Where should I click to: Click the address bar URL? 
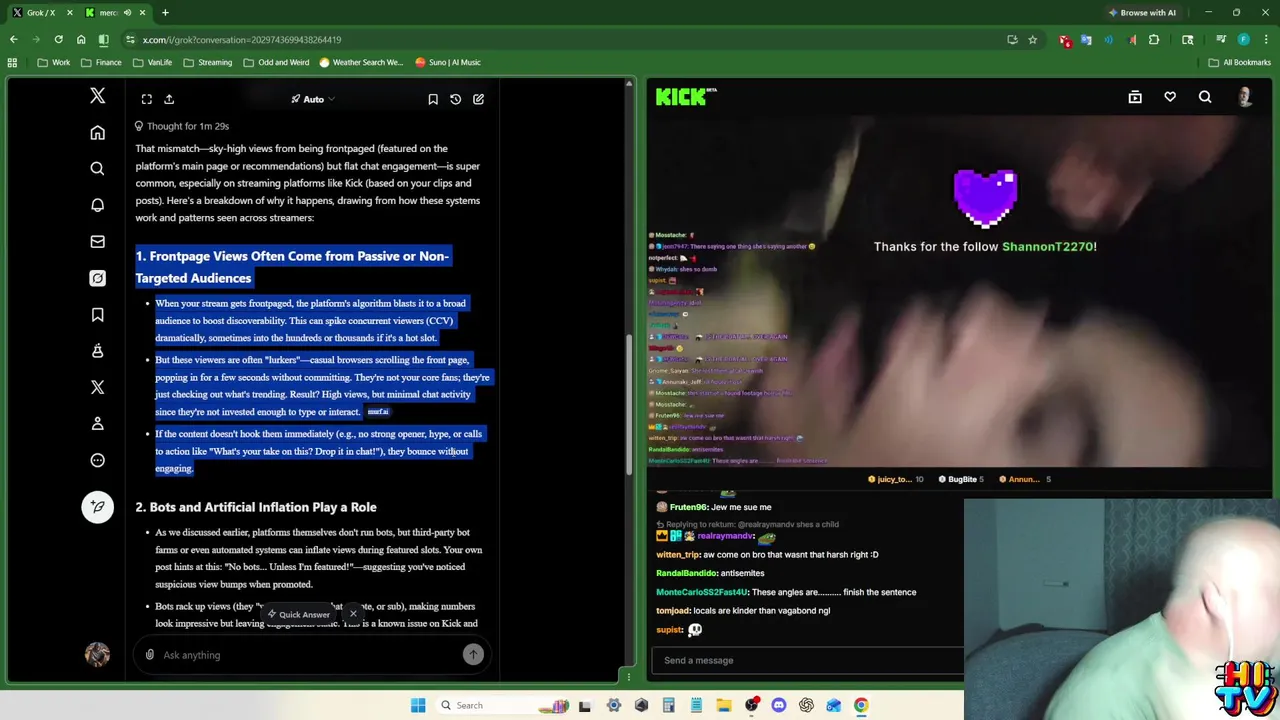242,40
